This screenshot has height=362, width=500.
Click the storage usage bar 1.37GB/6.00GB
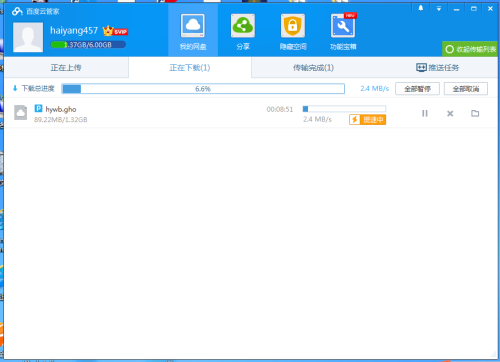pyautogui.click(x=88, y=45)
